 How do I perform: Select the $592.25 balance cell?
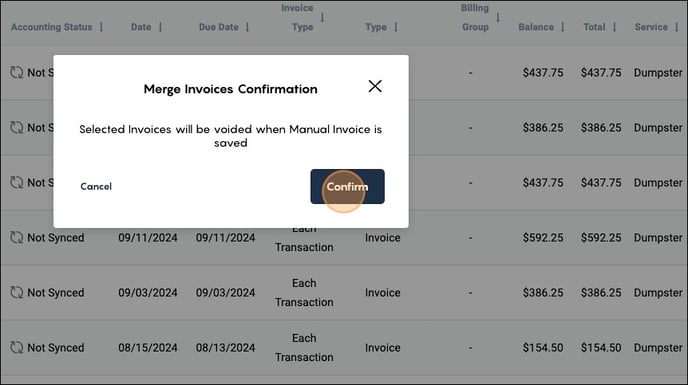(543, 237)
